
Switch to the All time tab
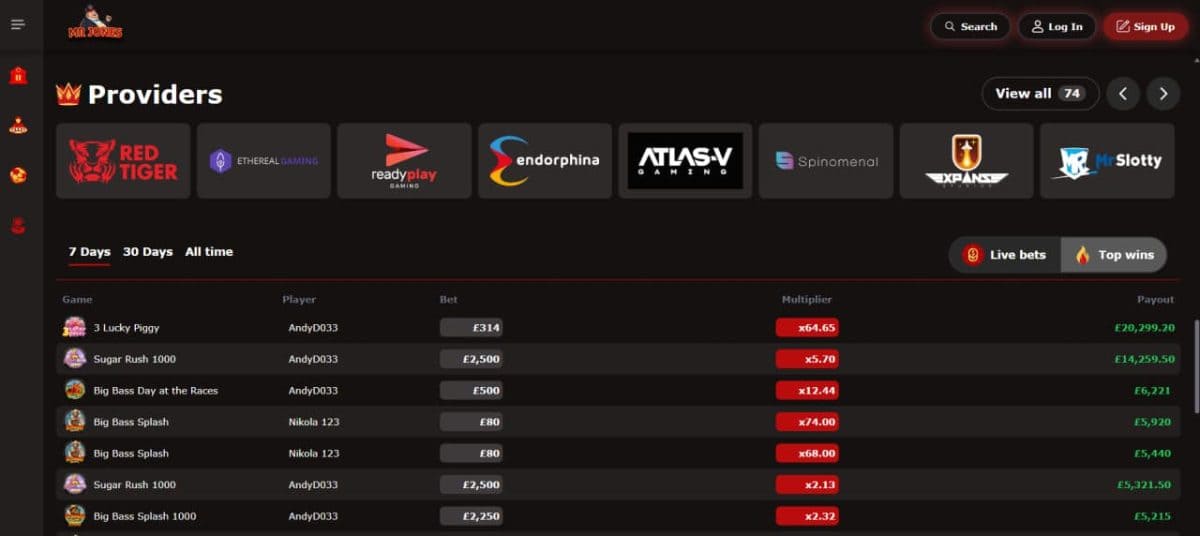click(x=209, y=252)
